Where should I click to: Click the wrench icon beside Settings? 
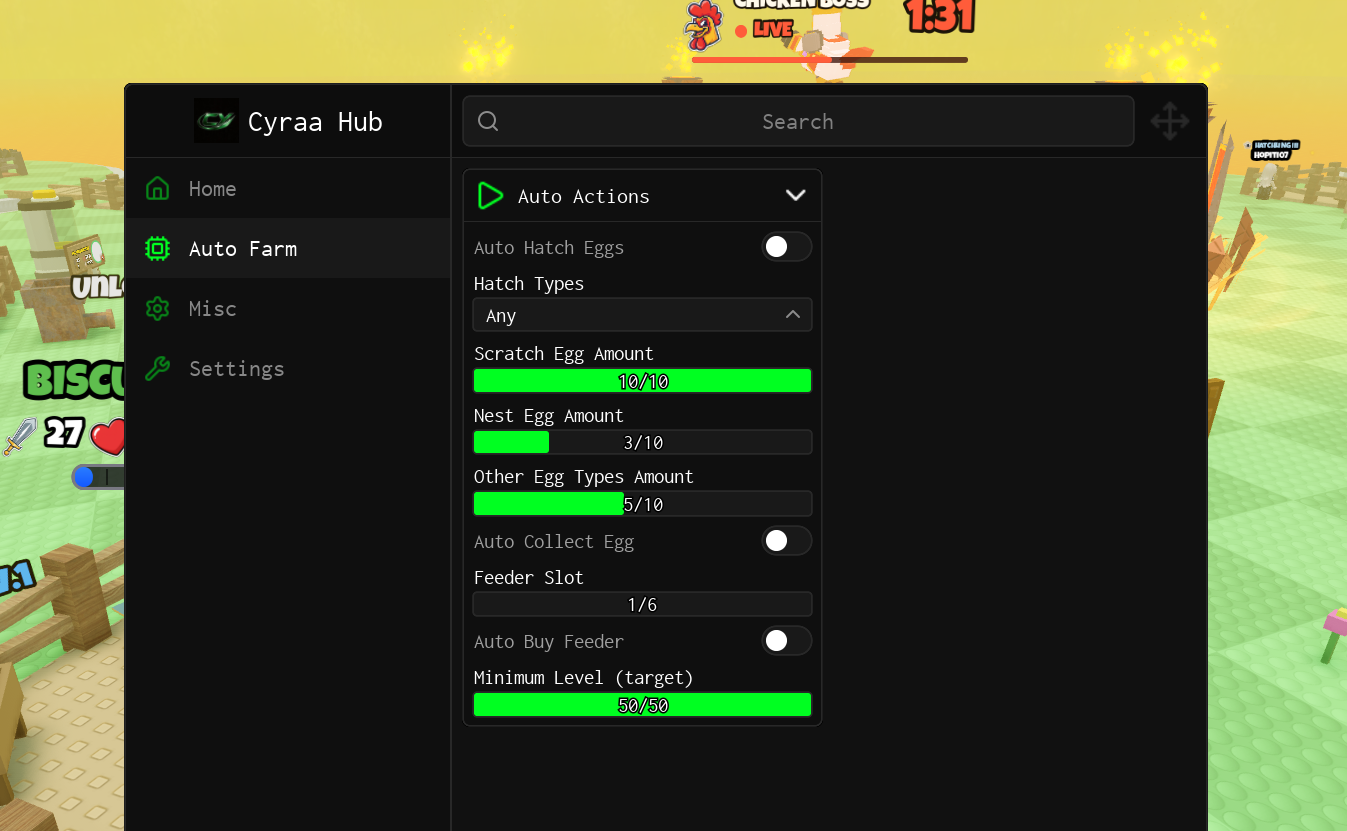[x=157, y=368]
